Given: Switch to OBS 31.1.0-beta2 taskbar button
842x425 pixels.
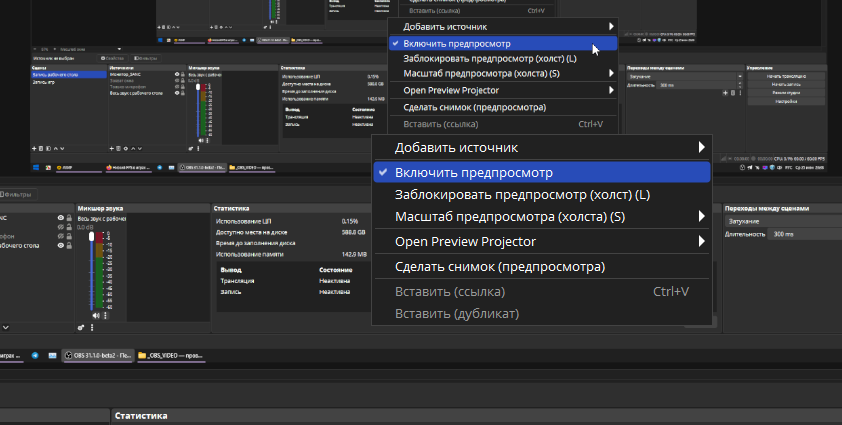Looking at the screenshot, I should point(97,355).
